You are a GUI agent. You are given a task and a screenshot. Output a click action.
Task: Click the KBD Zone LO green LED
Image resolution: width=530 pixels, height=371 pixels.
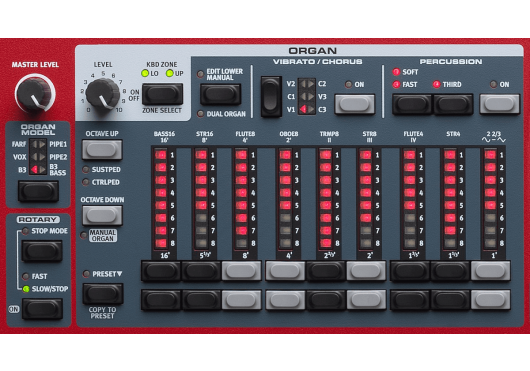(145, 73)
